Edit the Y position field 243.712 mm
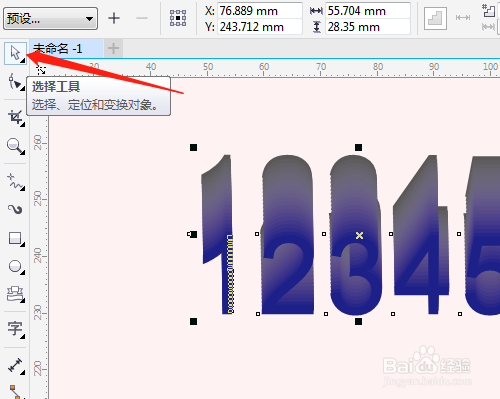This screenshot has width=500, height=399. (260, 27)
